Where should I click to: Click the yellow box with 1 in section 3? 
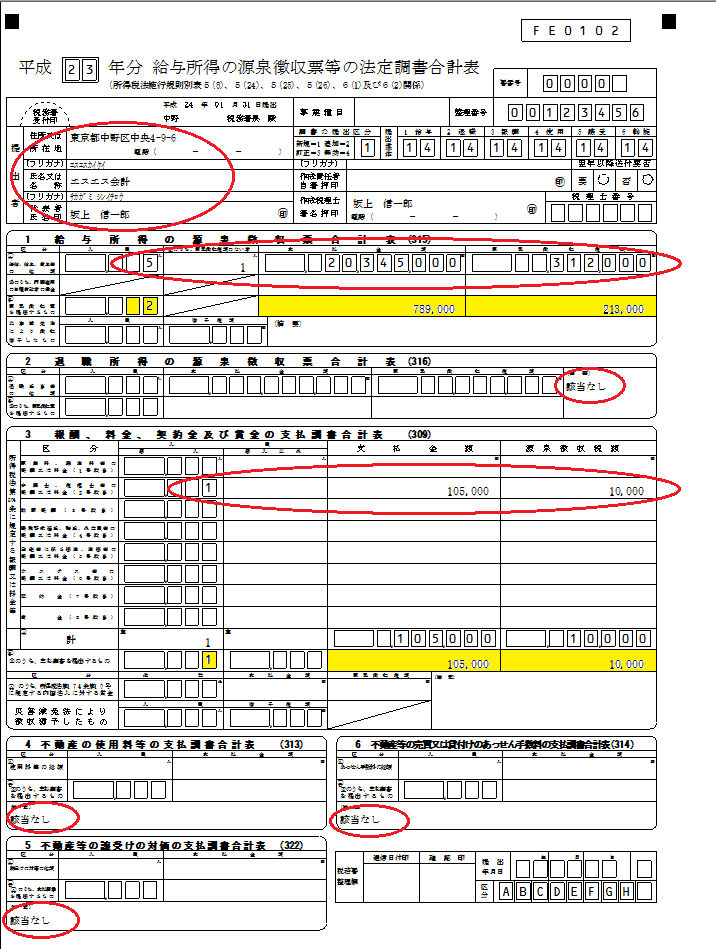(x=209, y=660)
